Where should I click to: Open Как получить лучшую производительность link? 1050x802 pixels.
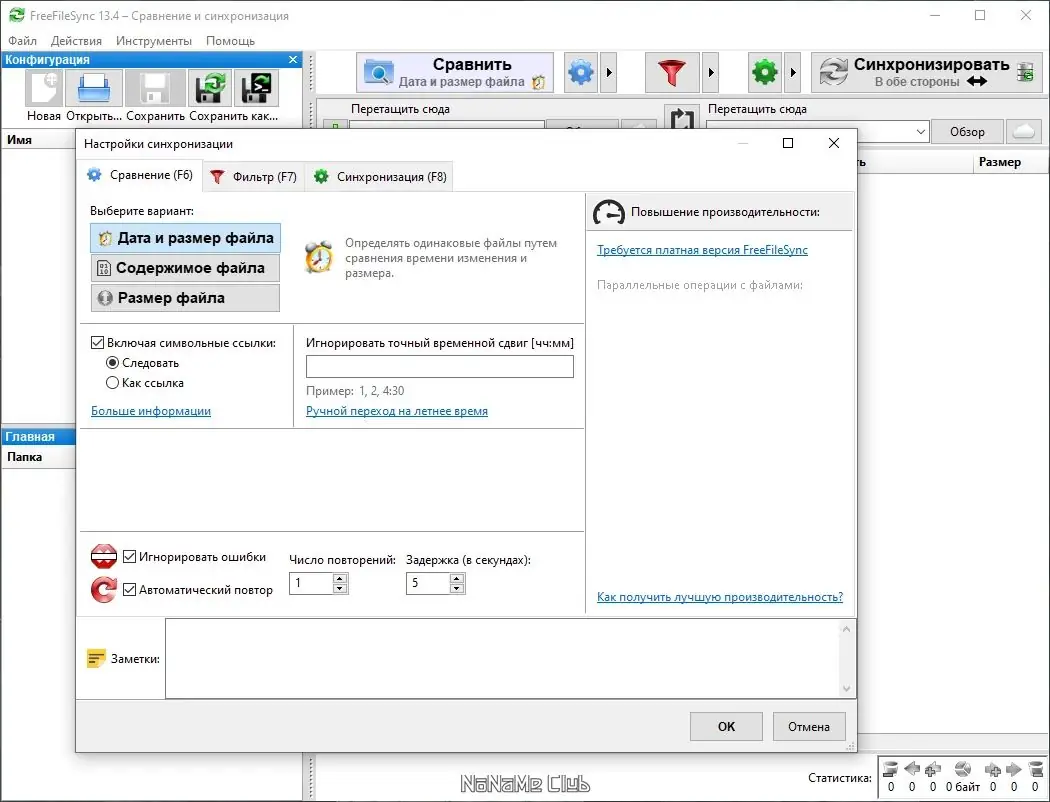tap(720, 596)
